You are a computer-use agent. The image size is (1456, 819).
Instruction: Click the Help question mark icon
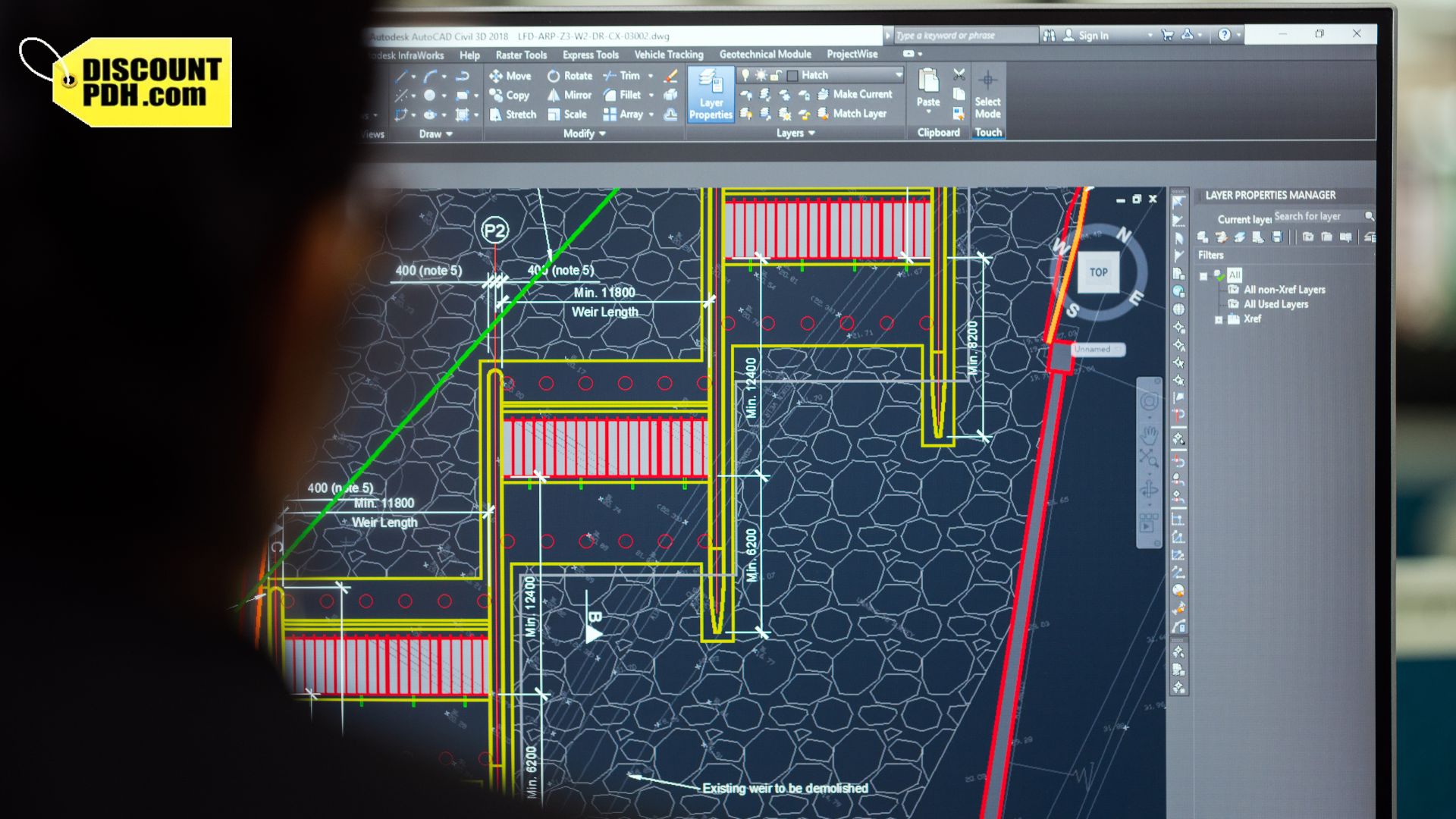tap(1224, 35)
